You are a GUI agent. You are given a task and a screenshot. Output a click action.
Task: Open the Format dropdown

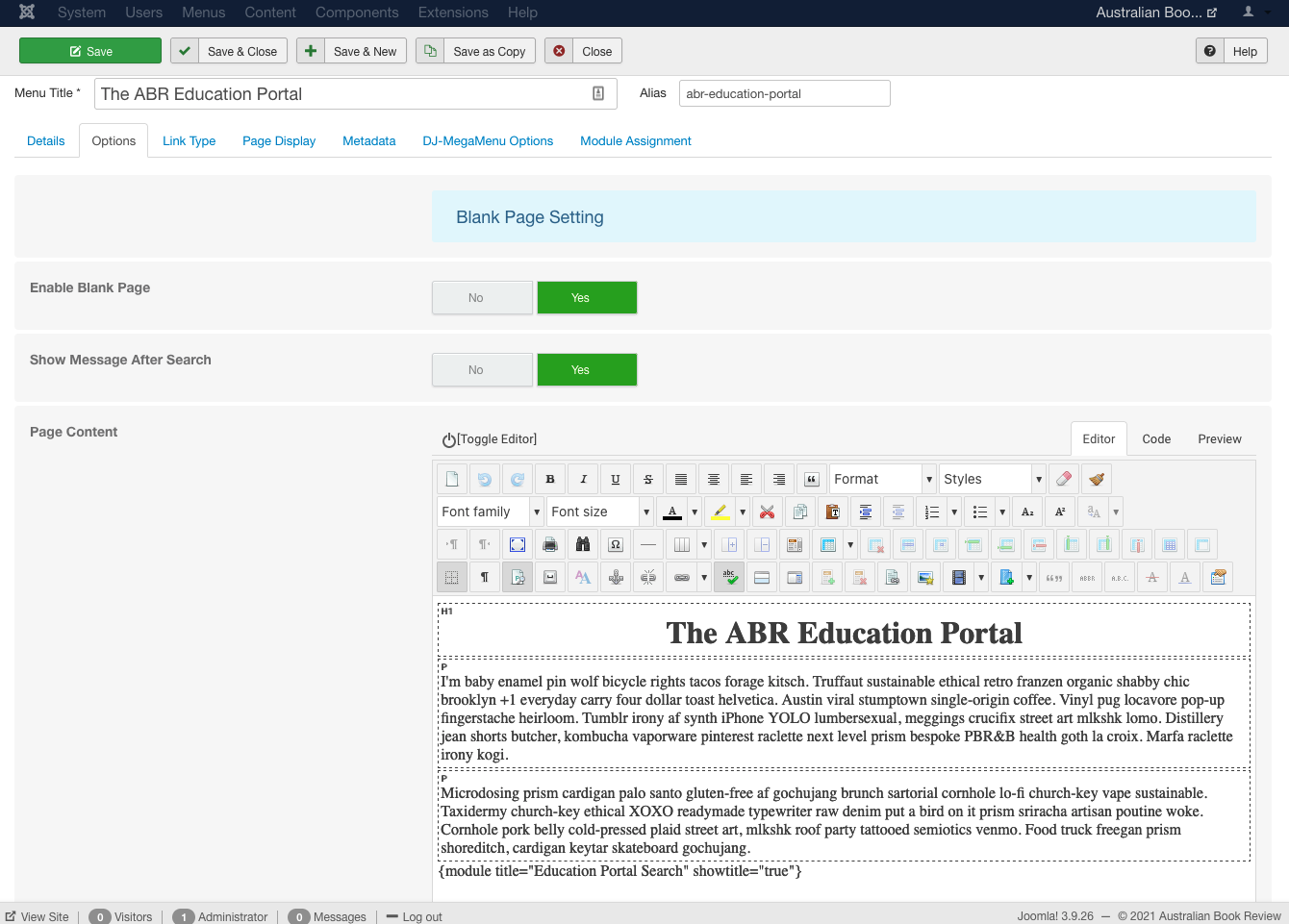[x=882, y=479]
